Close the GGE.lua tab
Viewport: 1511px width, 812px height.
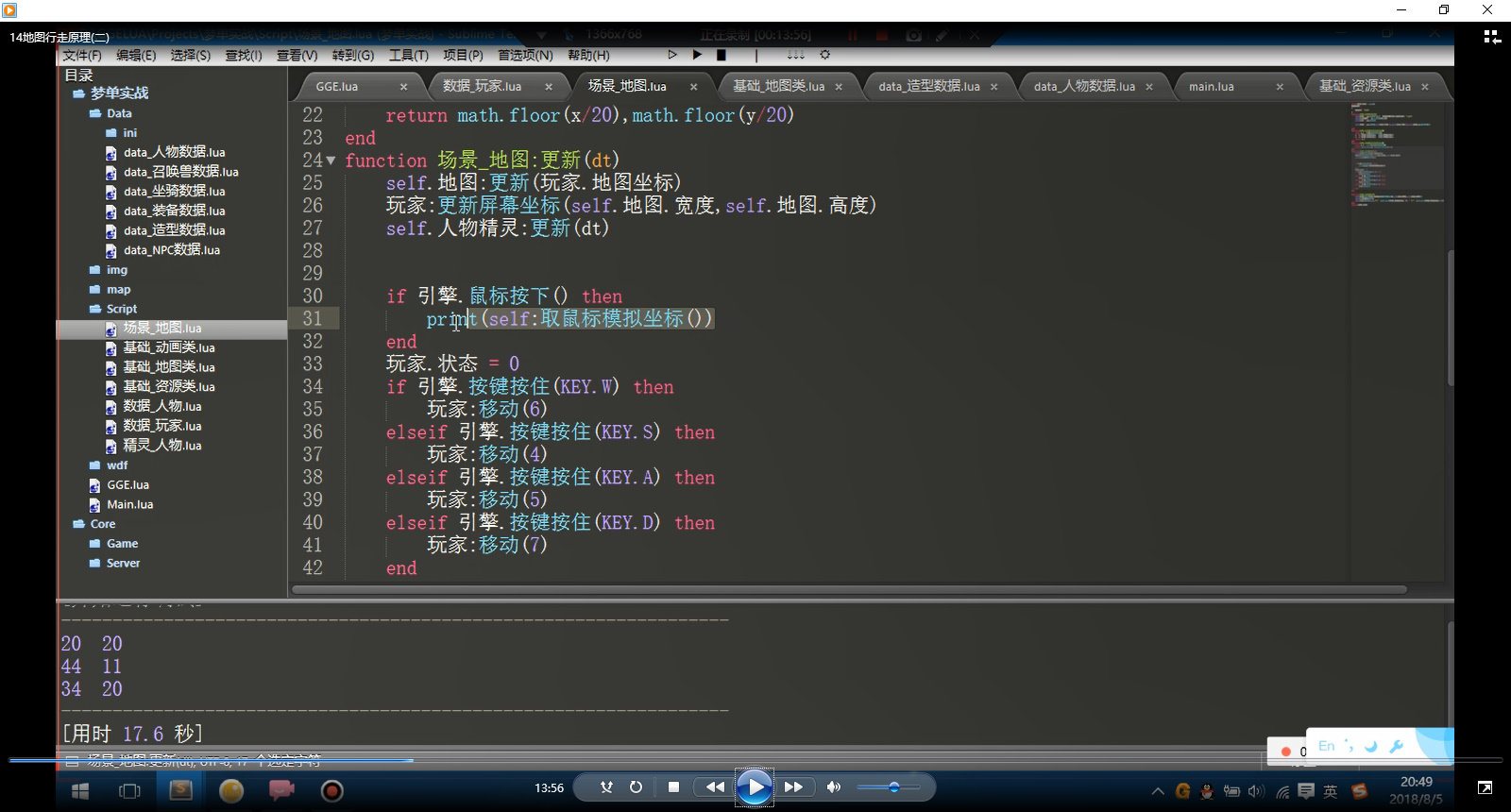[x=403, y=87]
